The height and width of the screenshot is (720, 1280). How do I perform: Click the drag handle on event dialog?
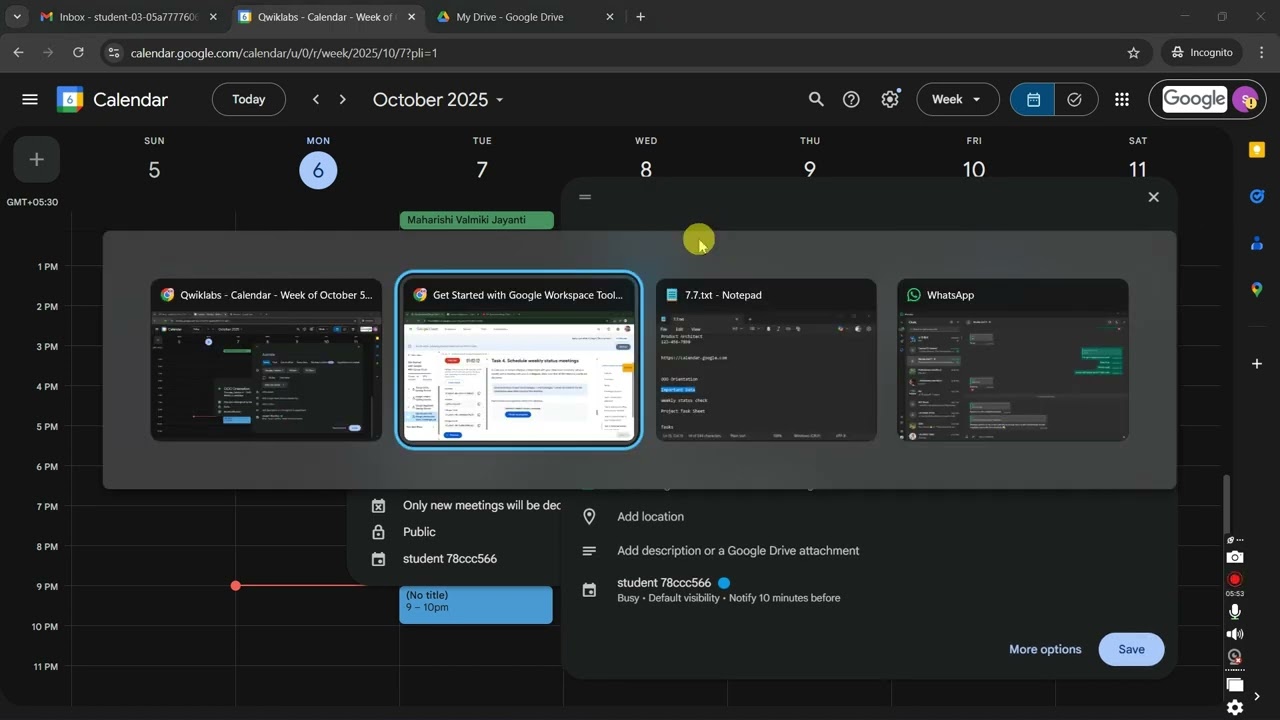pyautogui.click(x=585, y=197)
